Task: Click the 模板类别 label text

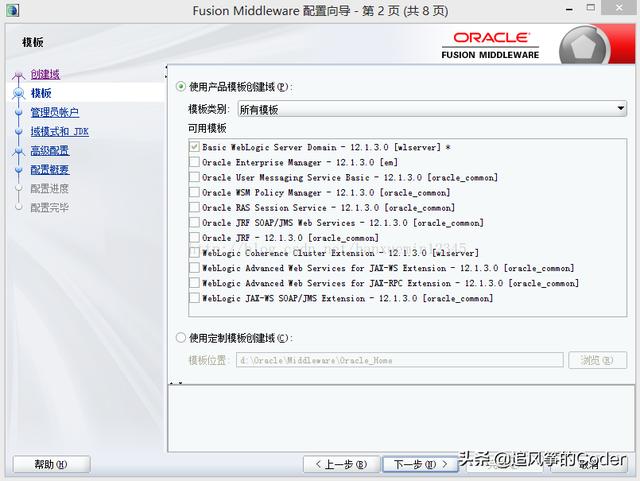Action: [209, 109]
